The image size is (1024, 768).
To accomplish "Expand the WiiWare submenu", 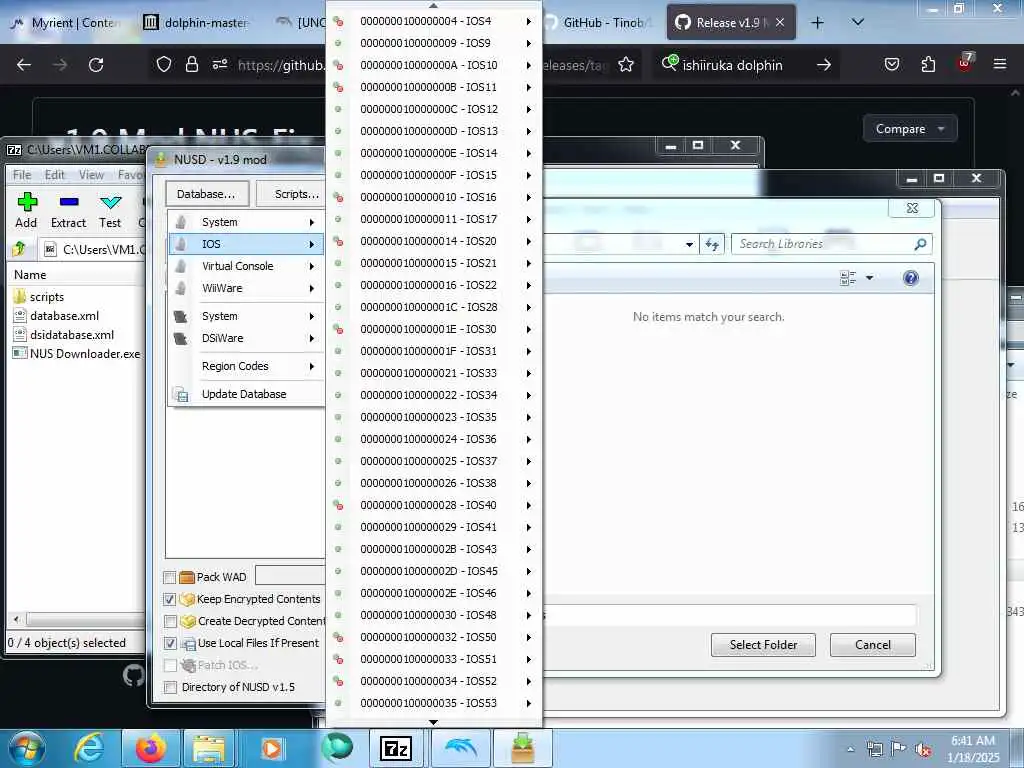I will point(246,288).
